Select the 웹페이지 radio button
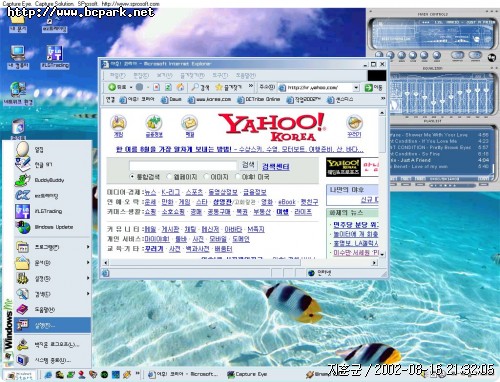 [x=169, y=176]
